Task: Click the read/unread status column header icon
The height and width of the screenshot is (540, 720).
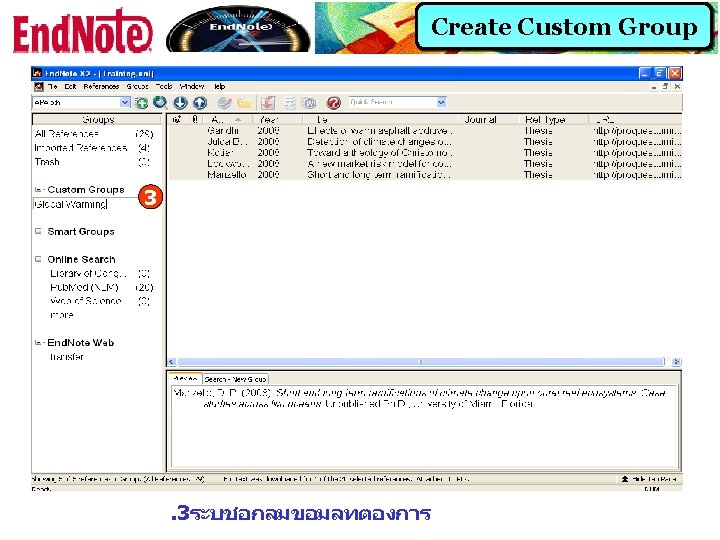Action: 177,119
